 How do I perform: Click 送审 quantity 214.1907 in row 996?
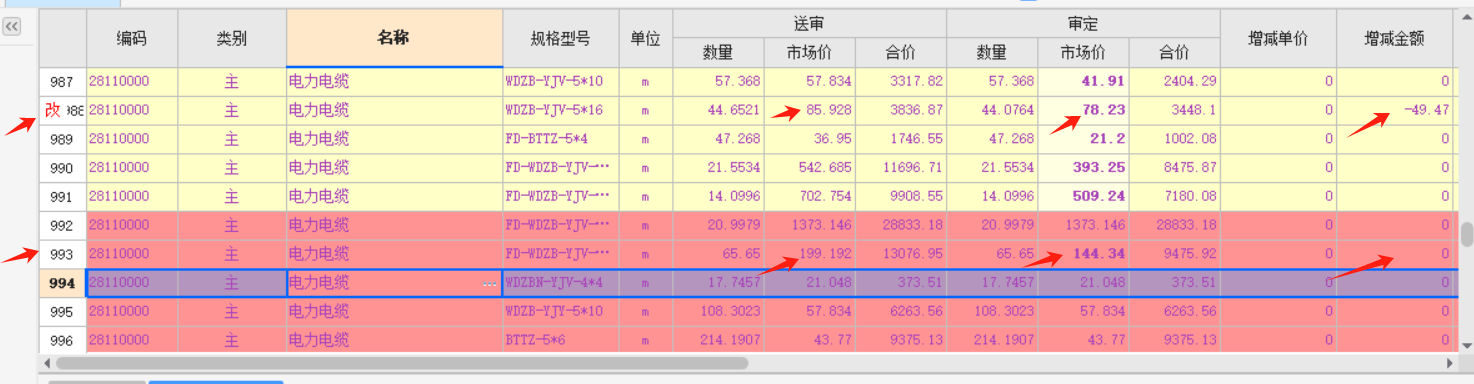[718, 340]
